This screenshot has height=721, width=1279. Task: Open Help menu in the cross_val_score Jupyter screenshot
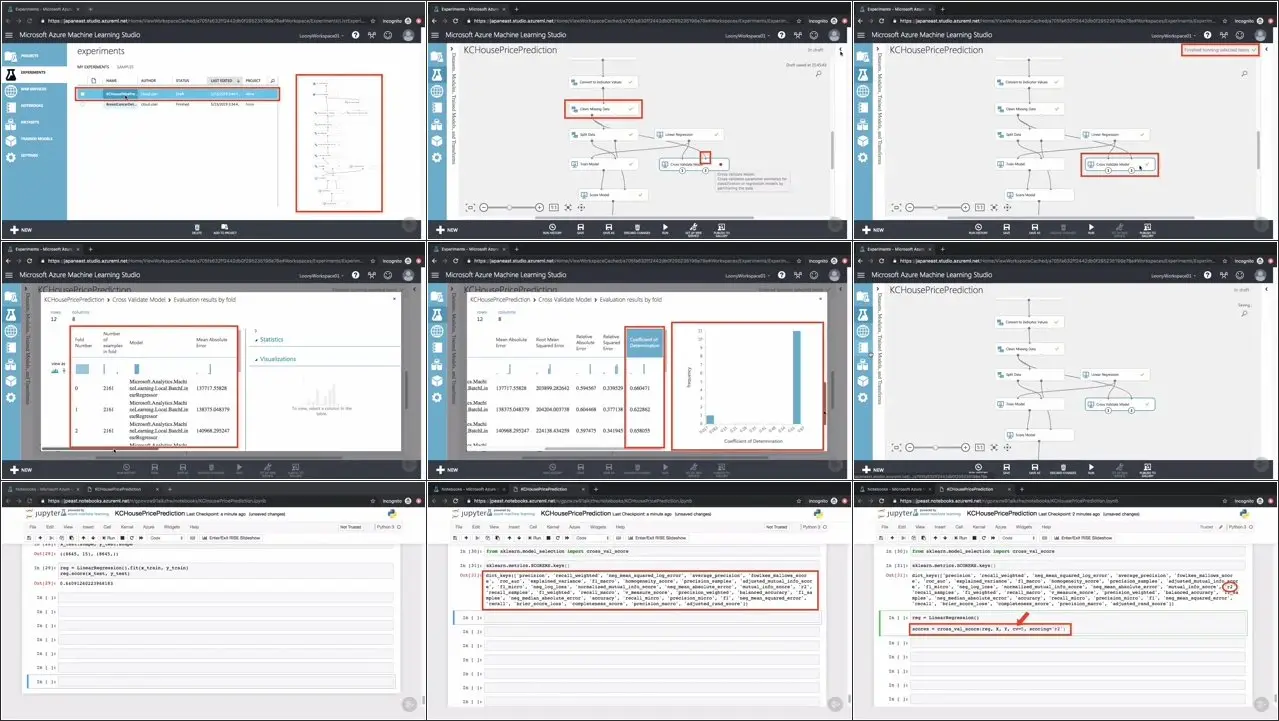[x=1046, y=527]
